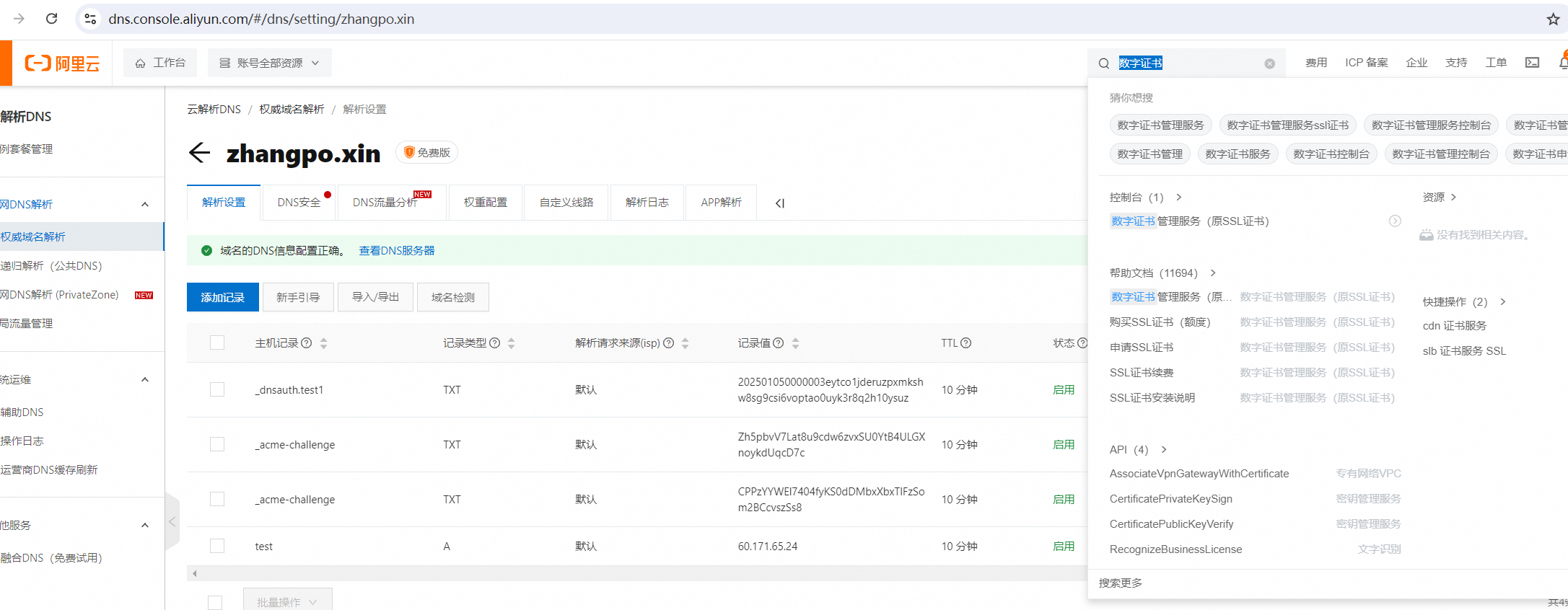
Task: Expand the 资源 search results section
Action: (1453, 198)
